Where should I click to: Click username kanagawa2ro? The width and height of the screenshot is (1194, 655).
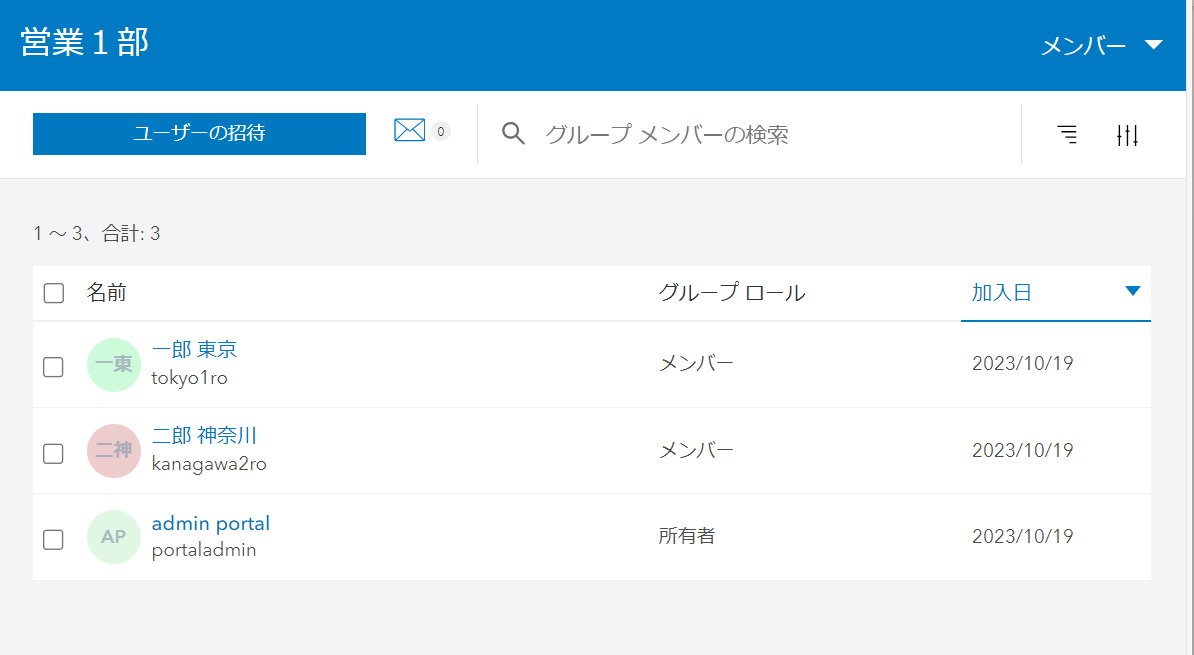(209, 464)
